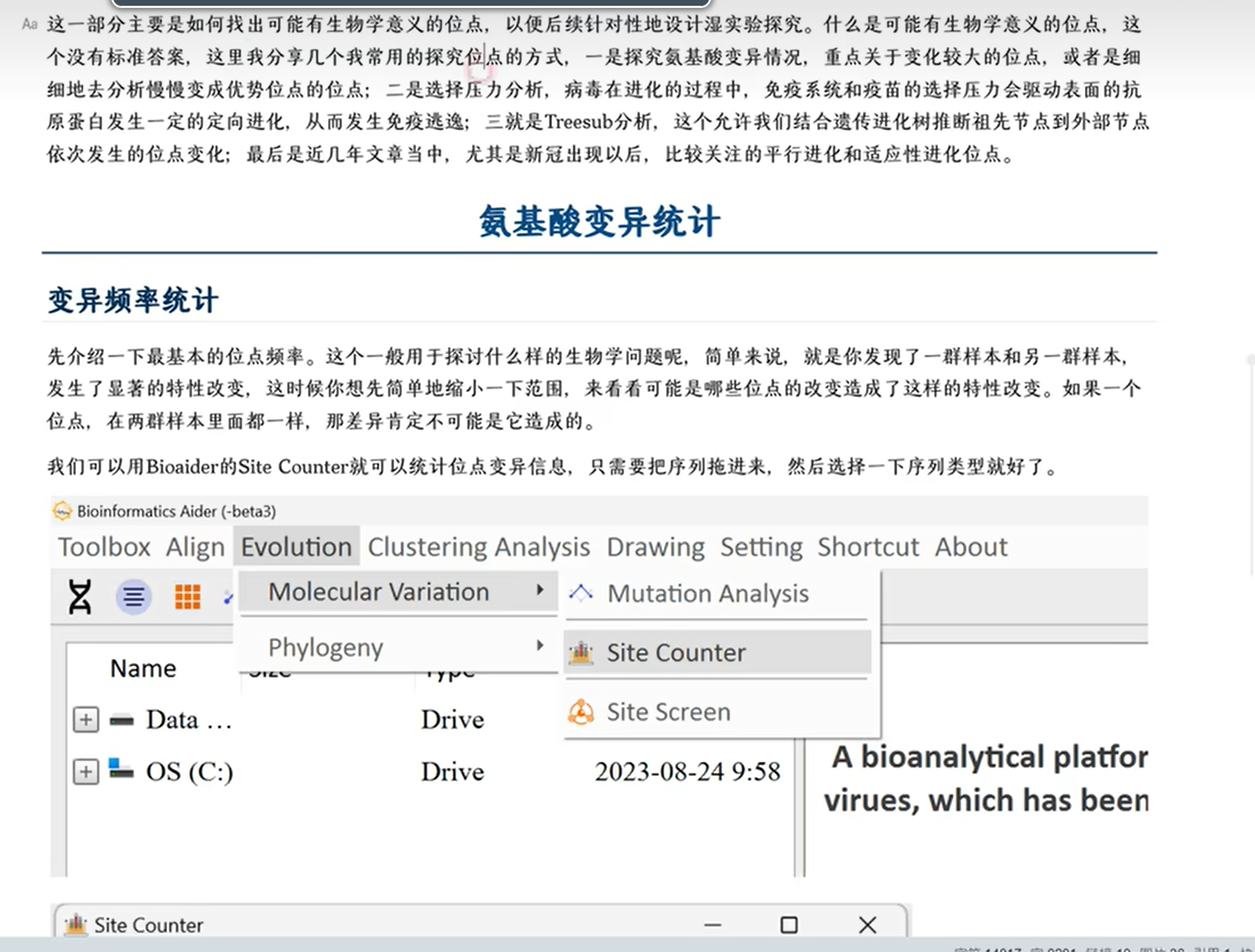This screenshot has width=1255, height=952.
Task: Click the OS (C:) drive icon
Action: (x=121, y=770)
